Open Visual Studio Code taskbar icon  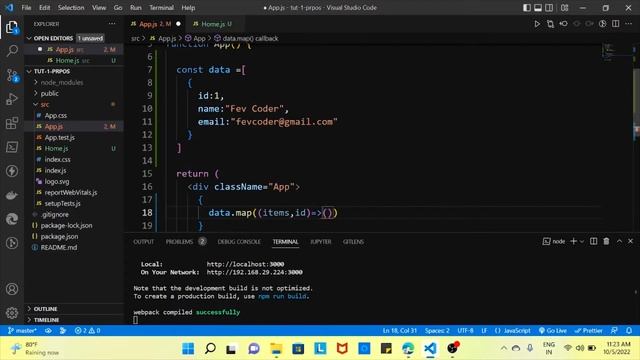pos(430,348)
